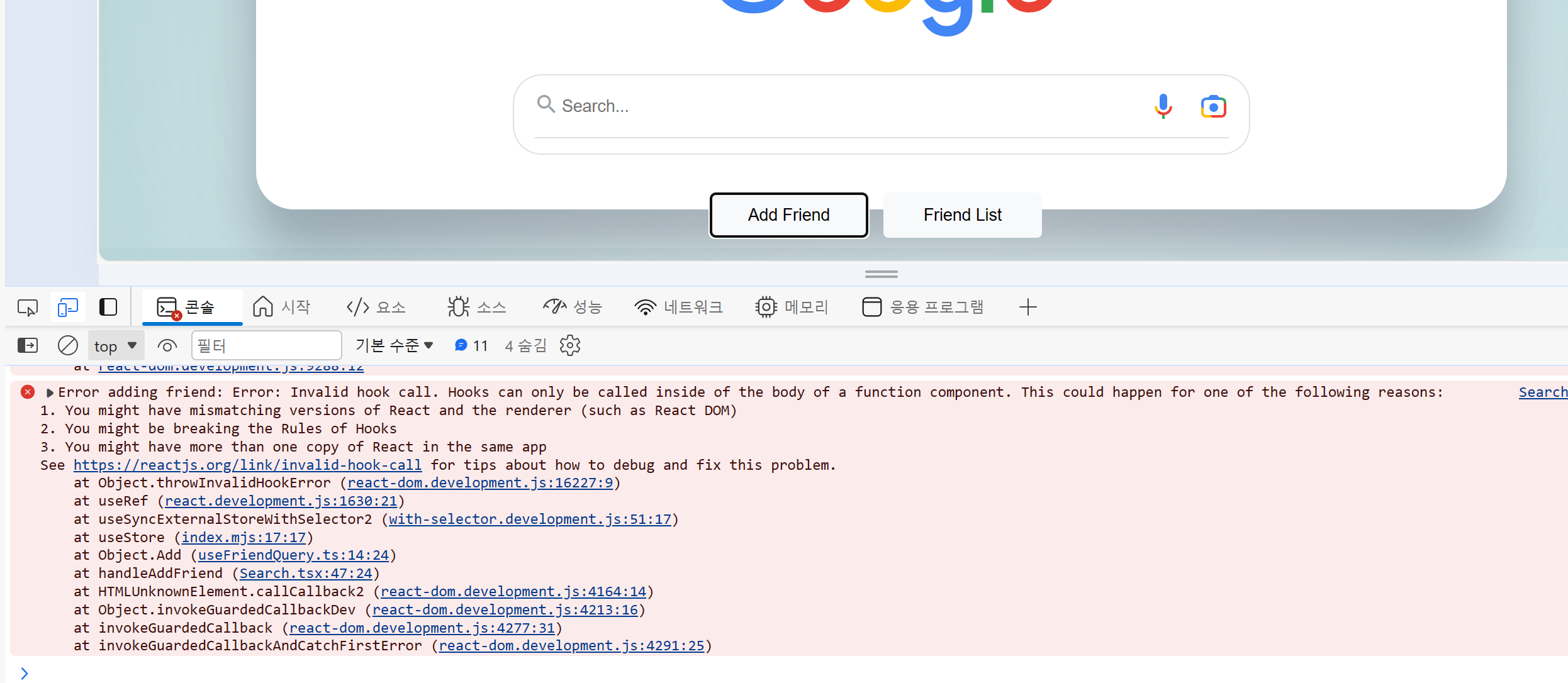Toggle device emulation mode icon
The height and width of the screenshot is (683, 1568).
[x=67, y=308]
